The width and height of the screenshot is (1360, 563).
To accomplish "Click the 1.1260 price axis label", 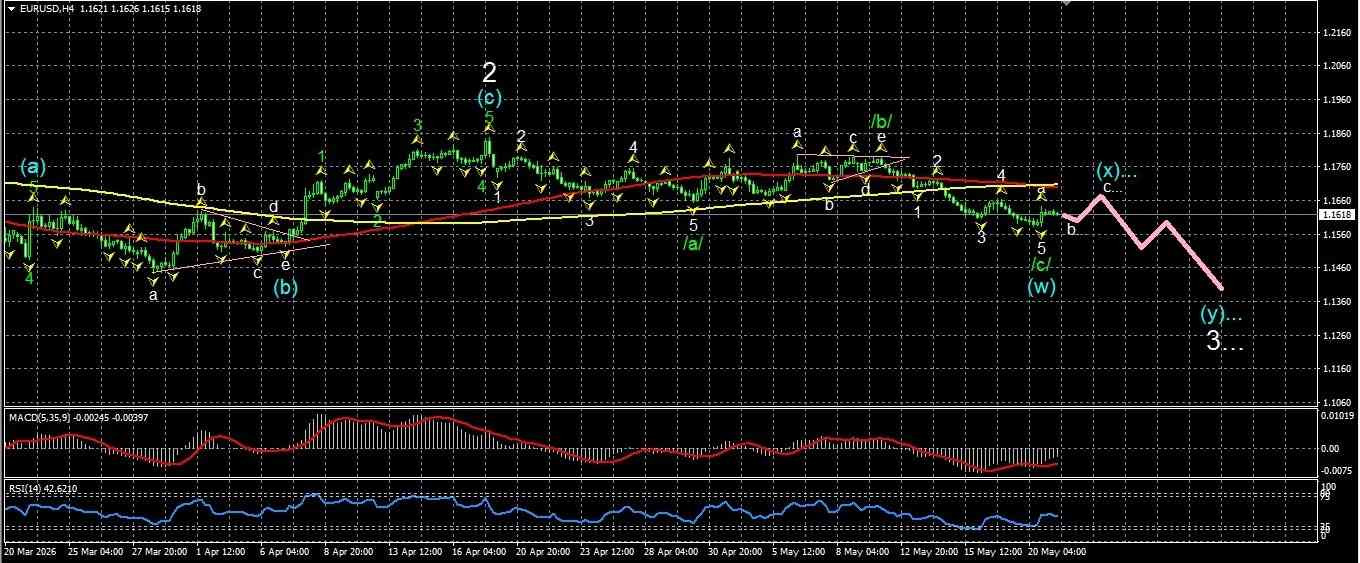I will pos(1335,335).
